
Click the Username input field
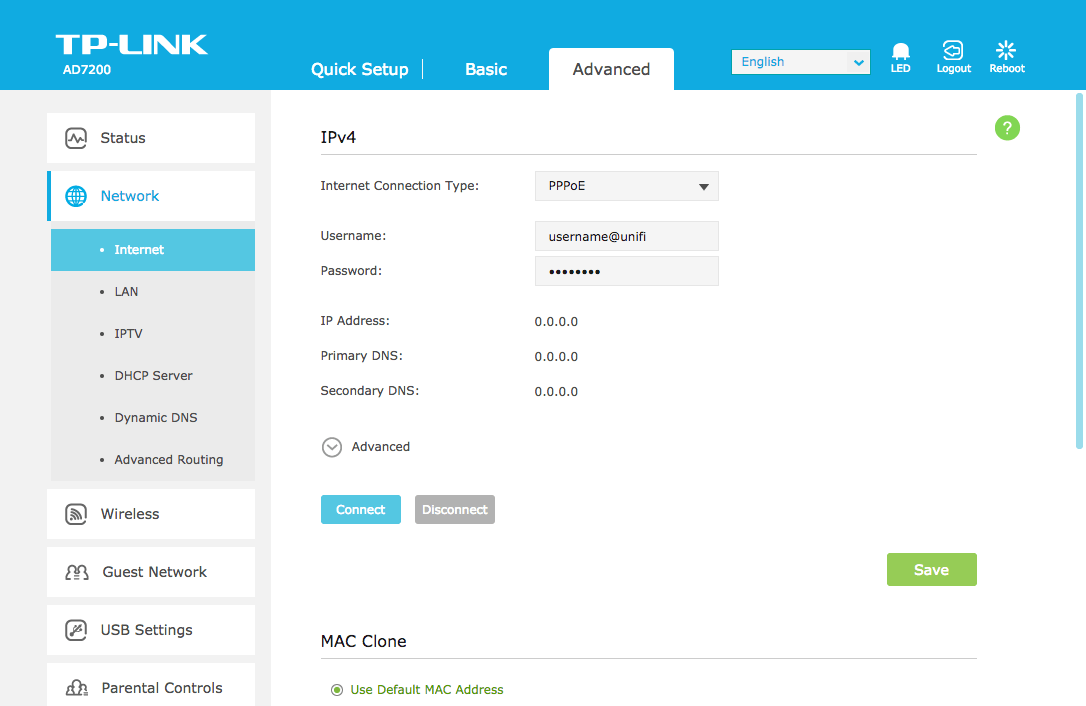click(626, 236)
